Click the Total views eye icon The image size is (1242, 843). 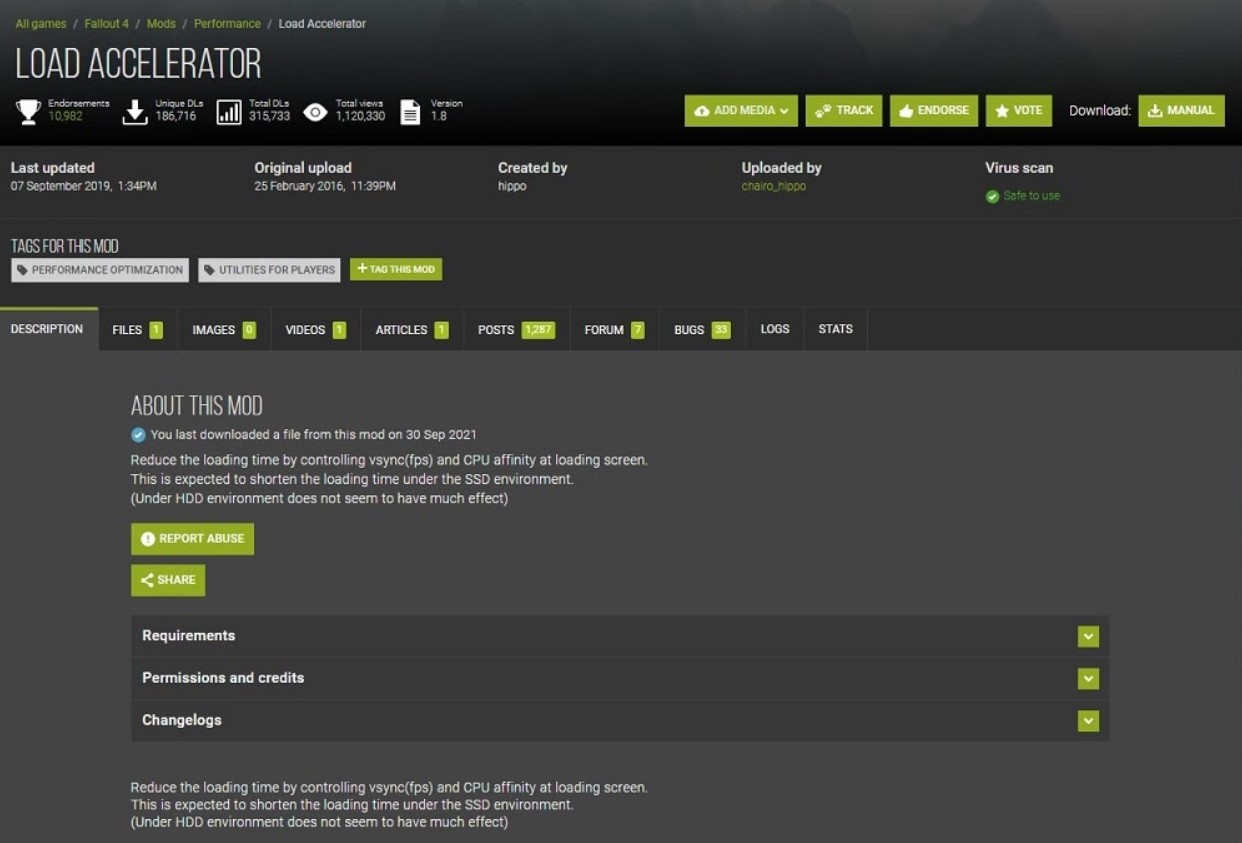click(315, 112)
